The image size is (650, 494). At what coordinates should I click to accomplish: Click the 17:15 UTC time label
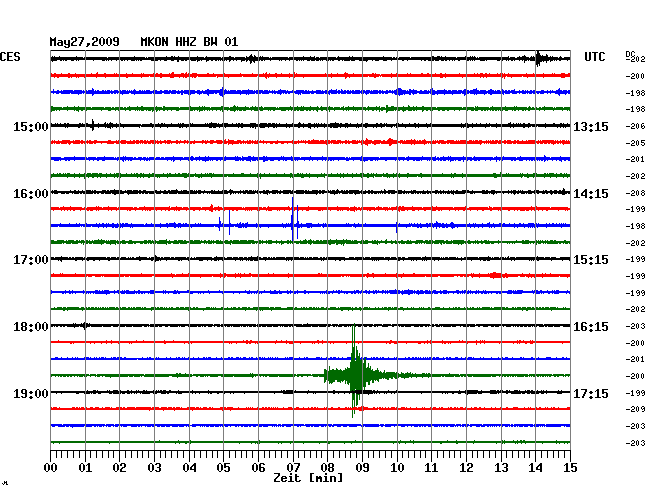click(591, 393)
